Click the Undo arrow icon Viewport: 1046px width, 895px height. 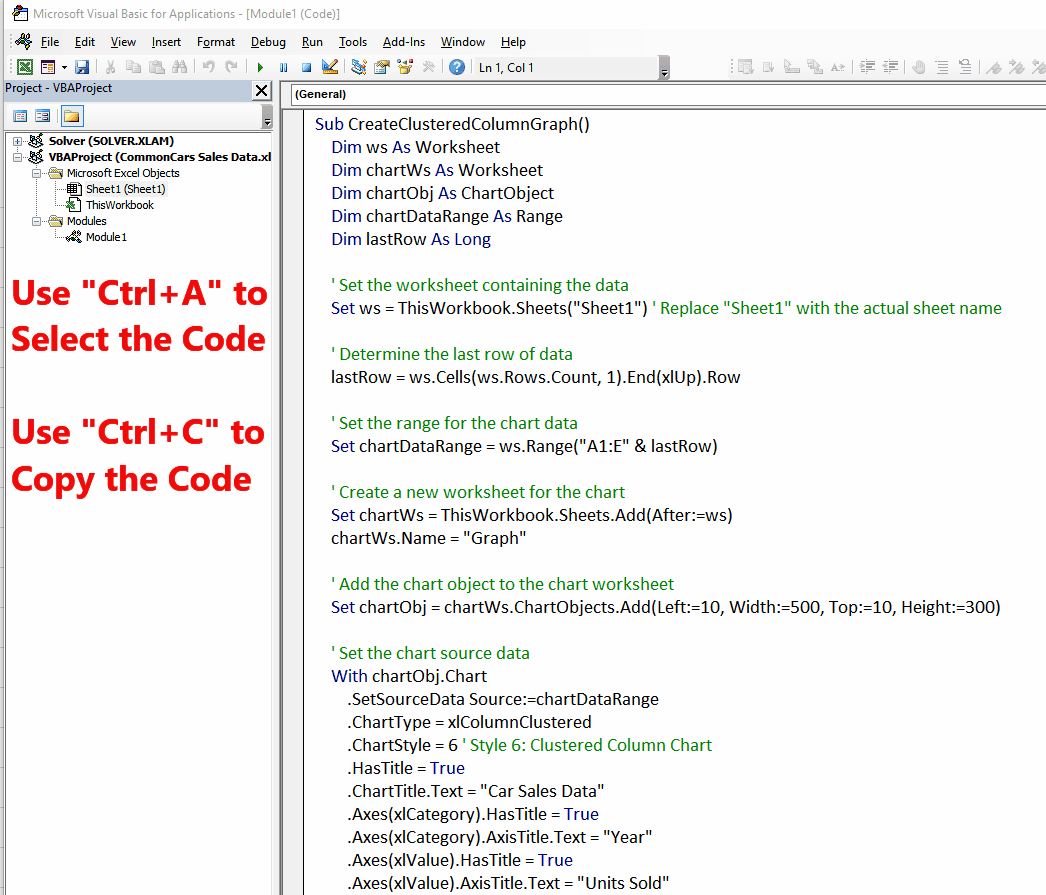click(209, 67)
